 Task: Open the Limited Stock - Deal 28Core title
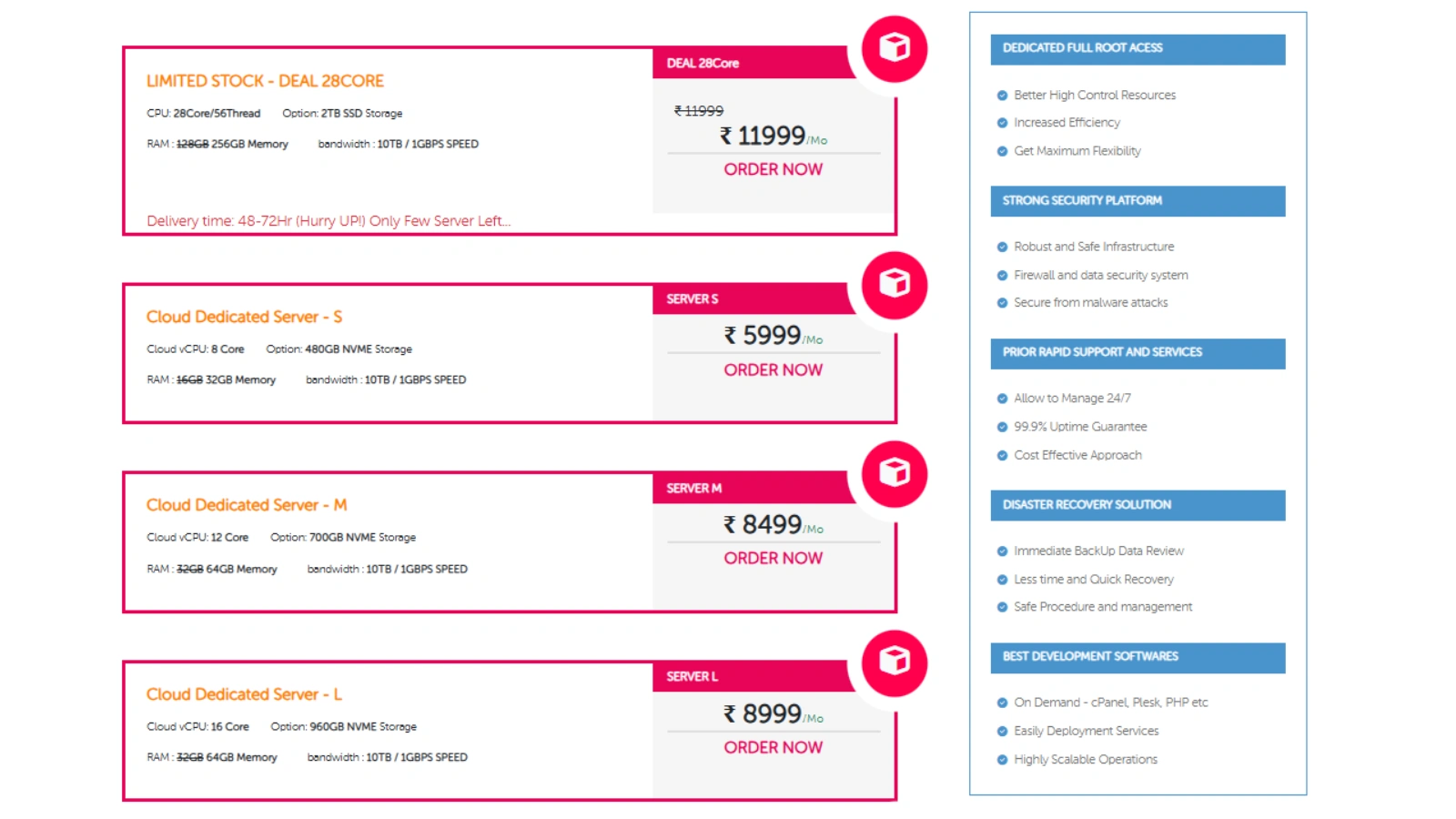click(x=265, y=81)
